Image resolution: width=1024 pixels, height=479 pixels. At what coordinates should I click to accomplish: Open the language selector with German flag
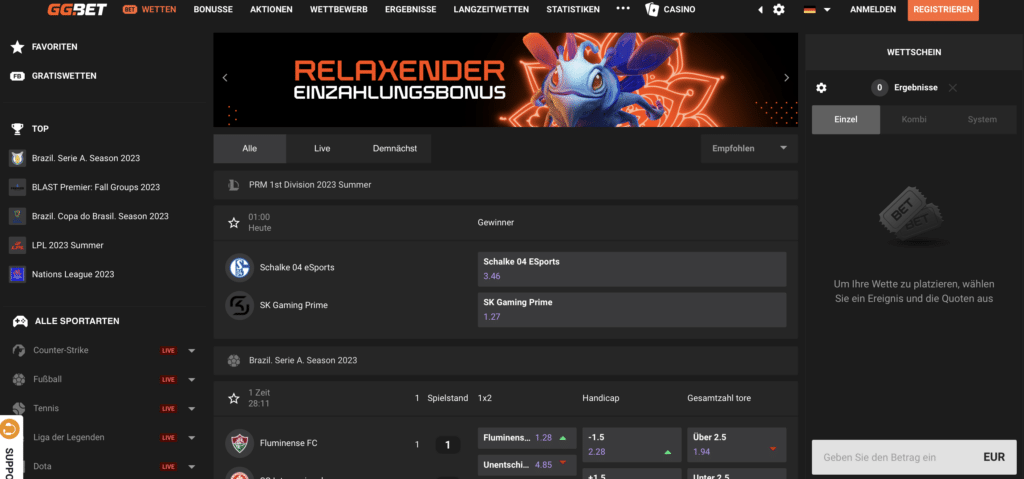point(817,10)
